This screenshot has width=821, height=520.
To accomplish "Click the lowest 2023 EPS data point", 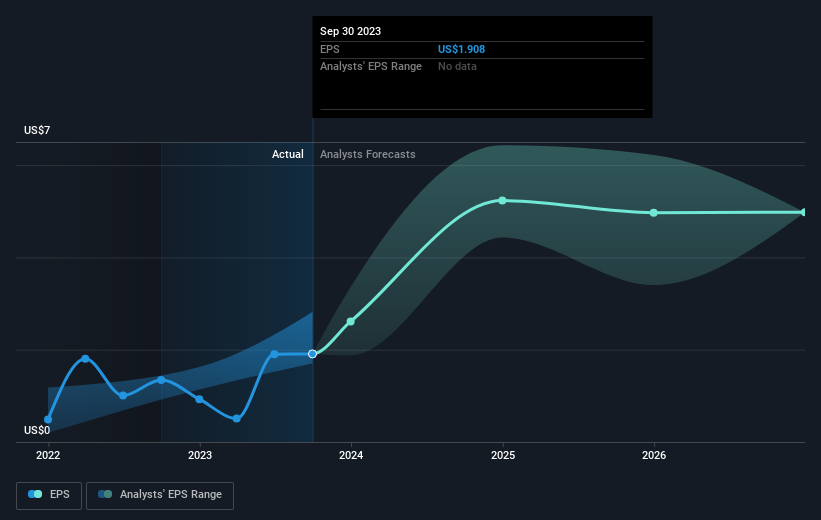I will (x=237, y=418).
